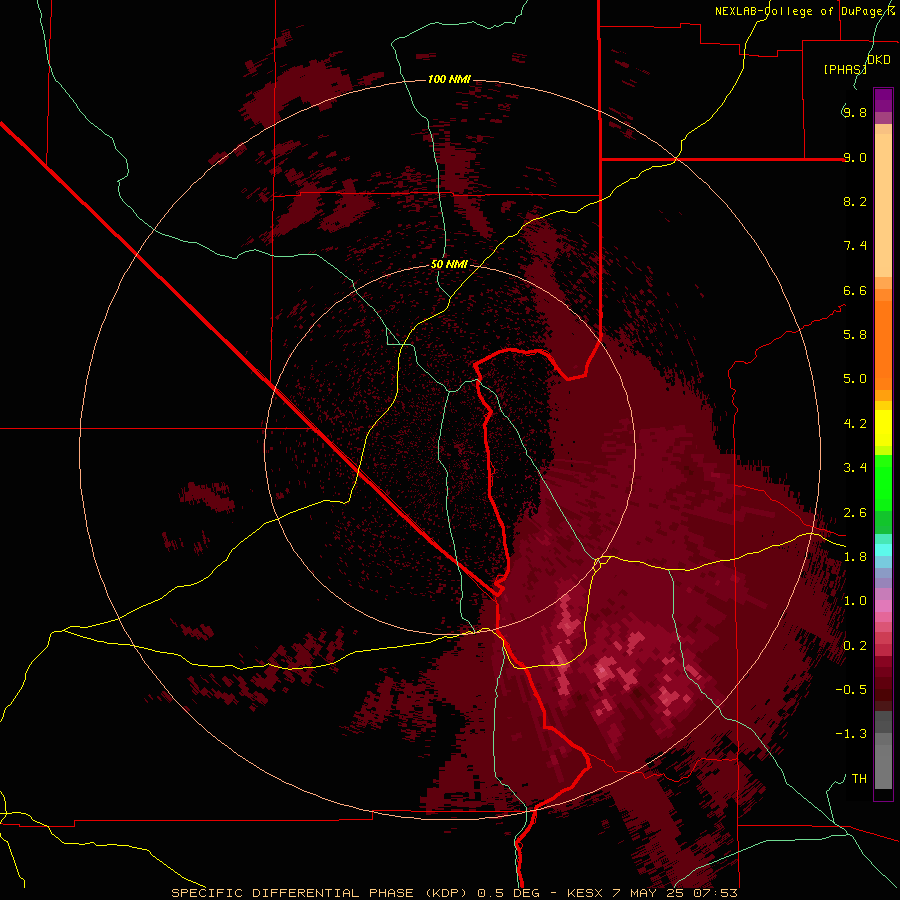
Task: Click the -0.5 value on the color scale
Action: point(851,690)
